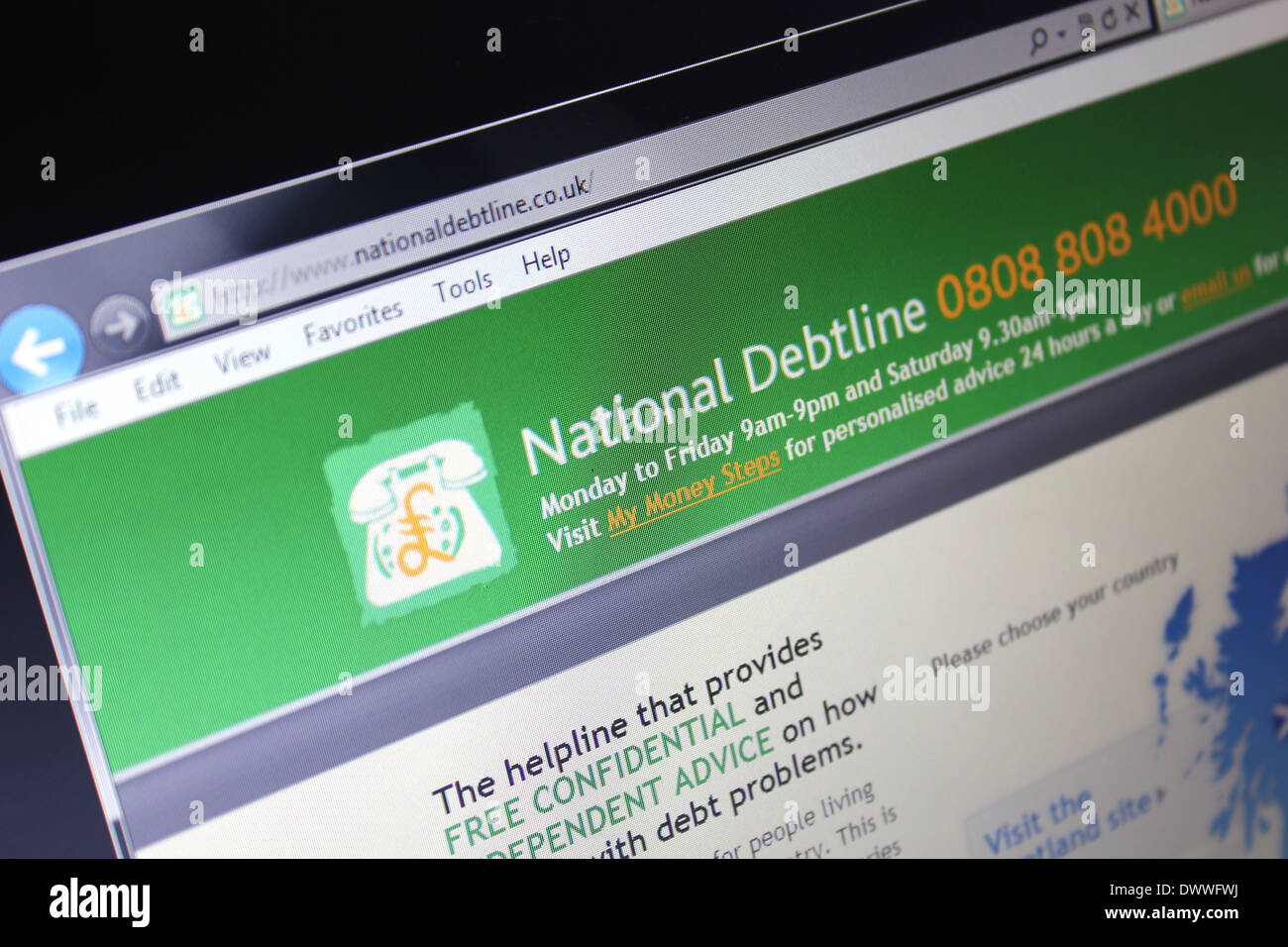This screenshot has width=1288, height=947.
Task: Open the File menu
Action: tap(76, 411)
